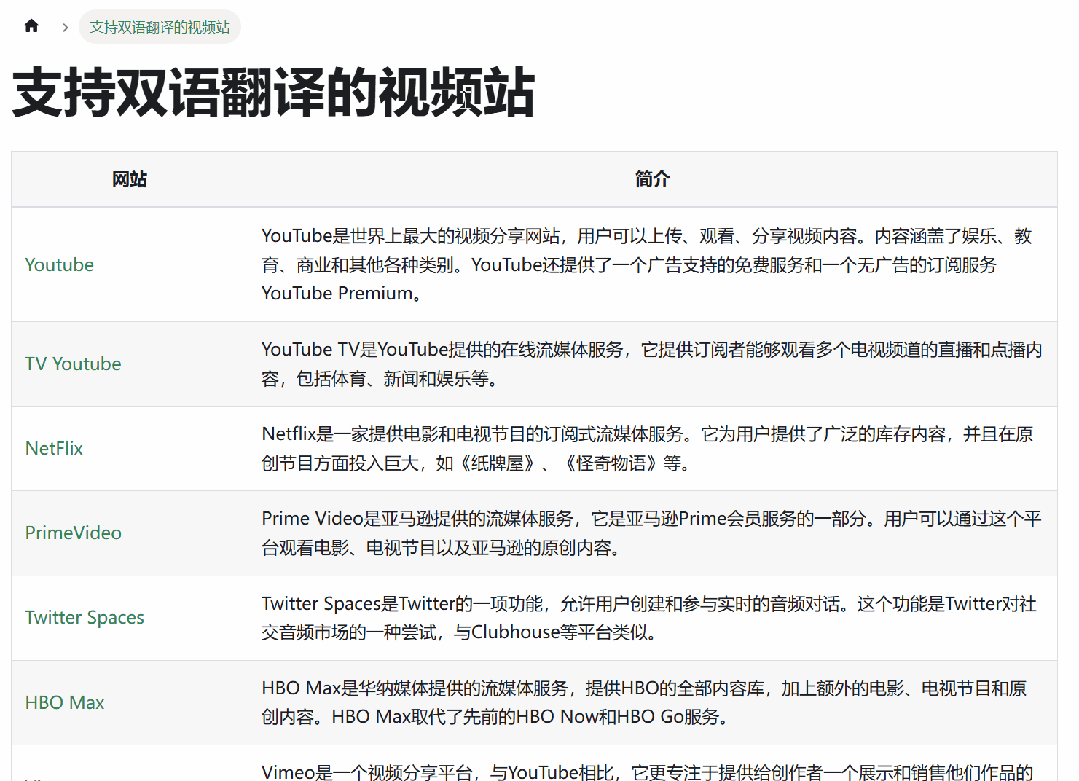This screenshot has height=781, width=1079.
Task: Select the YouTube Premium description text
Action: [647, 265]
